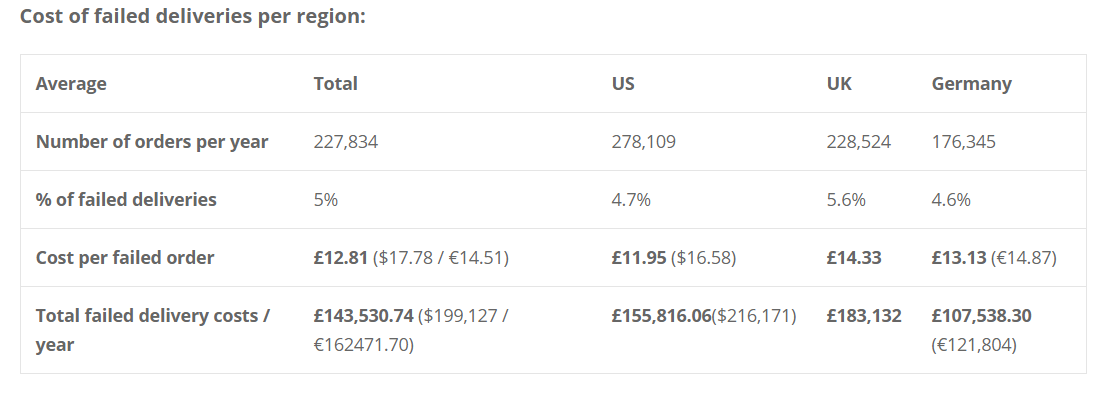Select the UK cost value £14.33
The width and height of the screenshot is (1106, 415).
[x=854, y=258]
